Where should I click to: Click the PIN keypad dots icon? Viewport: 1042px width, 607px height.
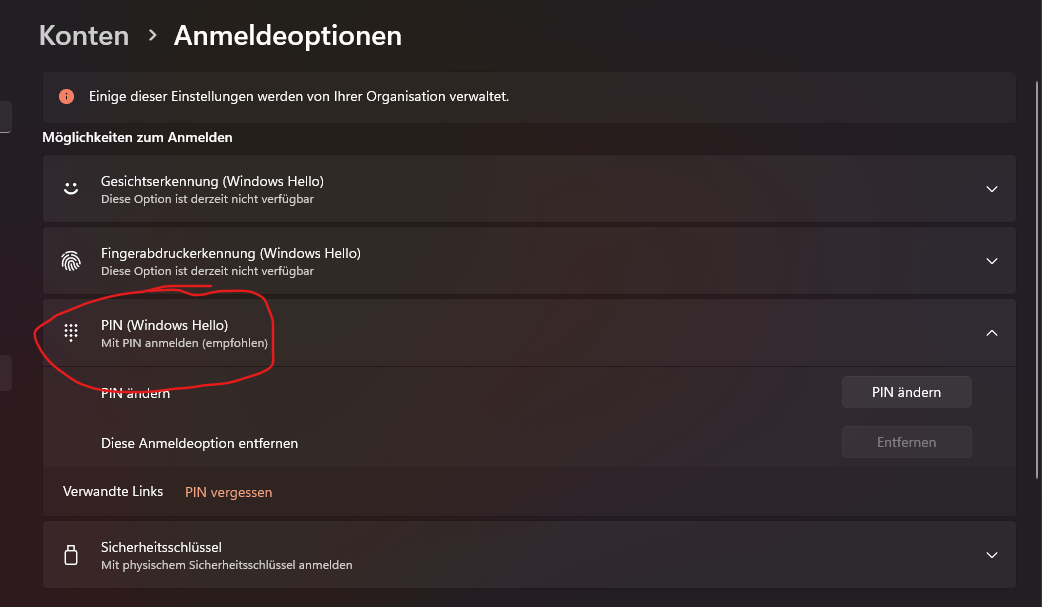pyautogui.click(x=70, y=333)
